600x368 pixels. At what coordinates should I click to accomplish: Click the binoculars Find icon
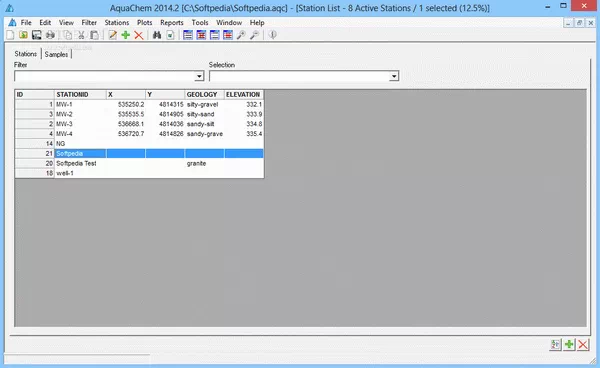pos(157,35)
